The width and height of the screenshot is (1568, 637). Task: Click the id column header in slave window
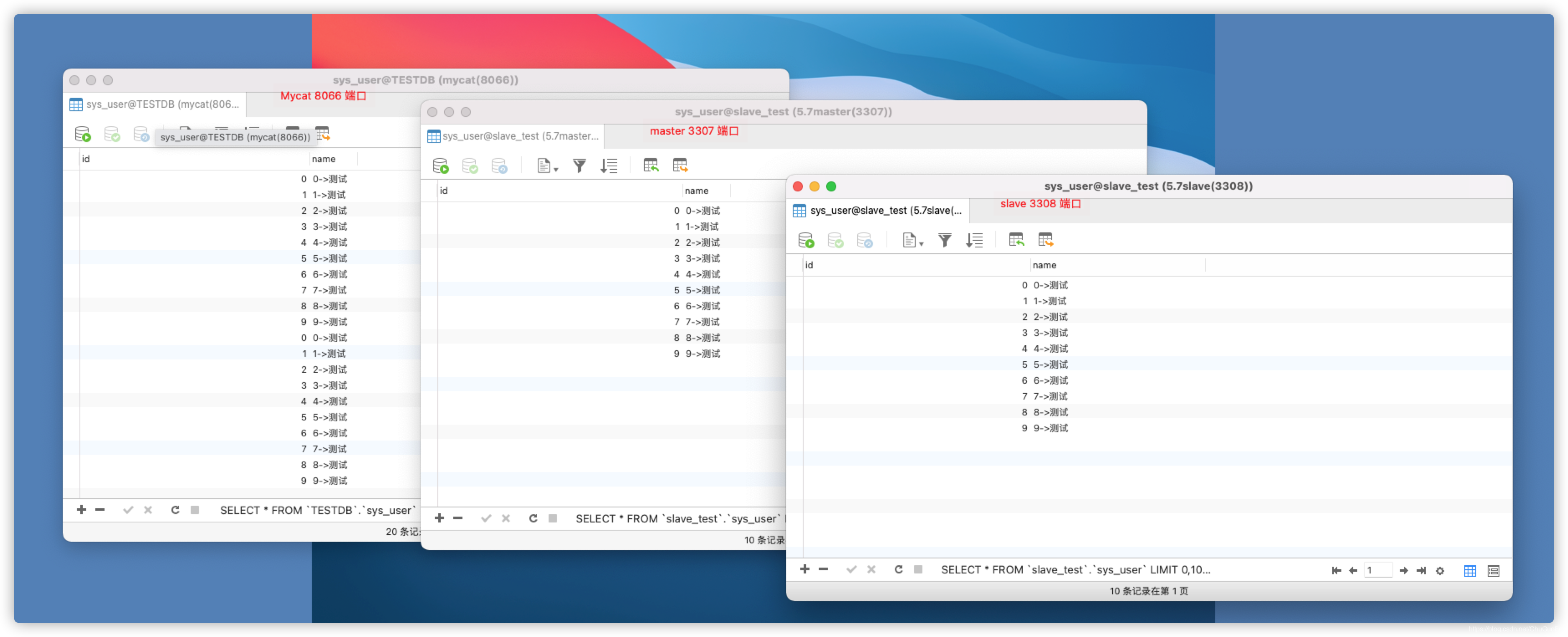[916, 265]
